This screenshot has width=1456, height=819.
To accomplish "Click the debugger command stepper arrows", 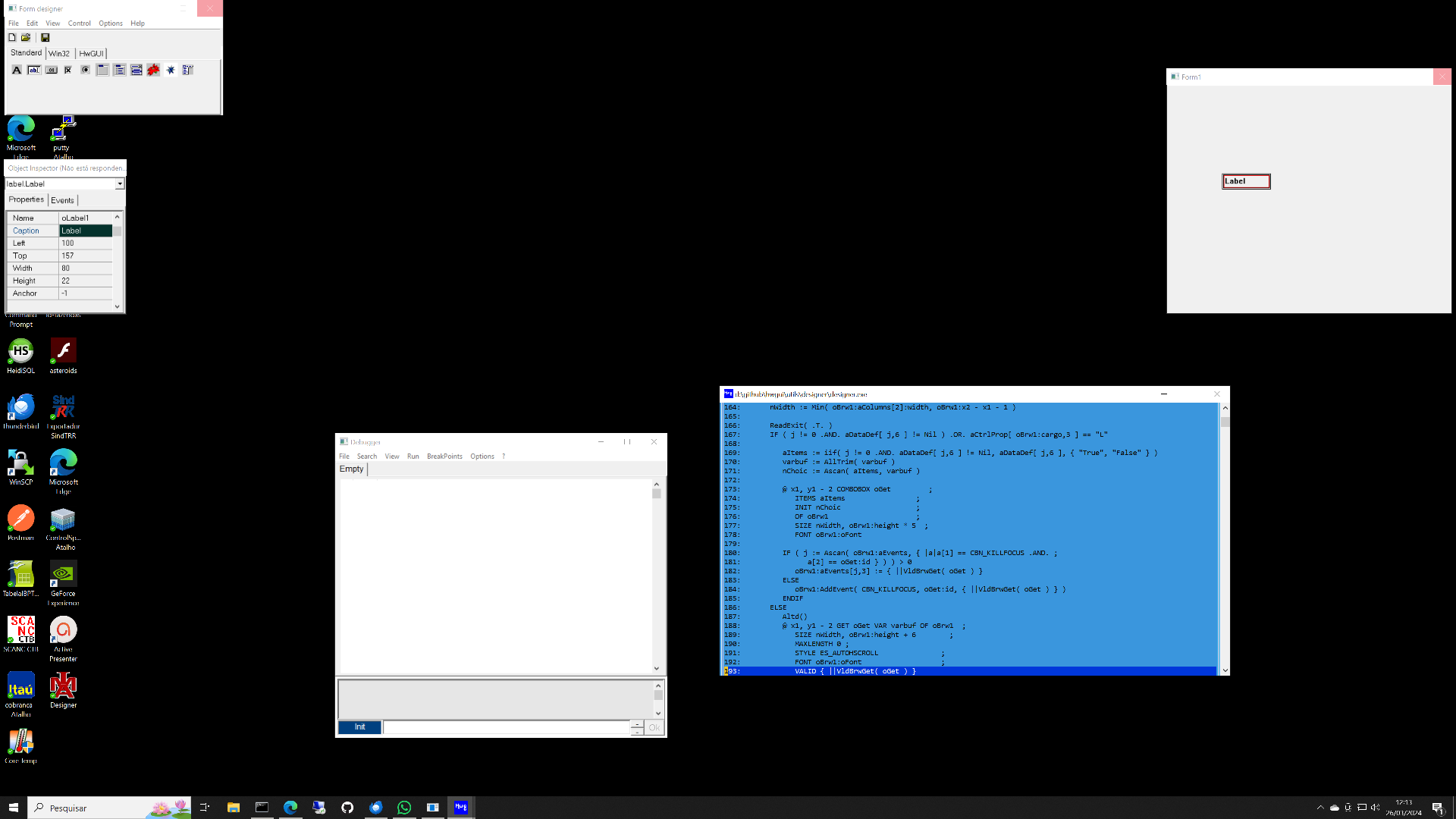I will click(x=637, y=727).
